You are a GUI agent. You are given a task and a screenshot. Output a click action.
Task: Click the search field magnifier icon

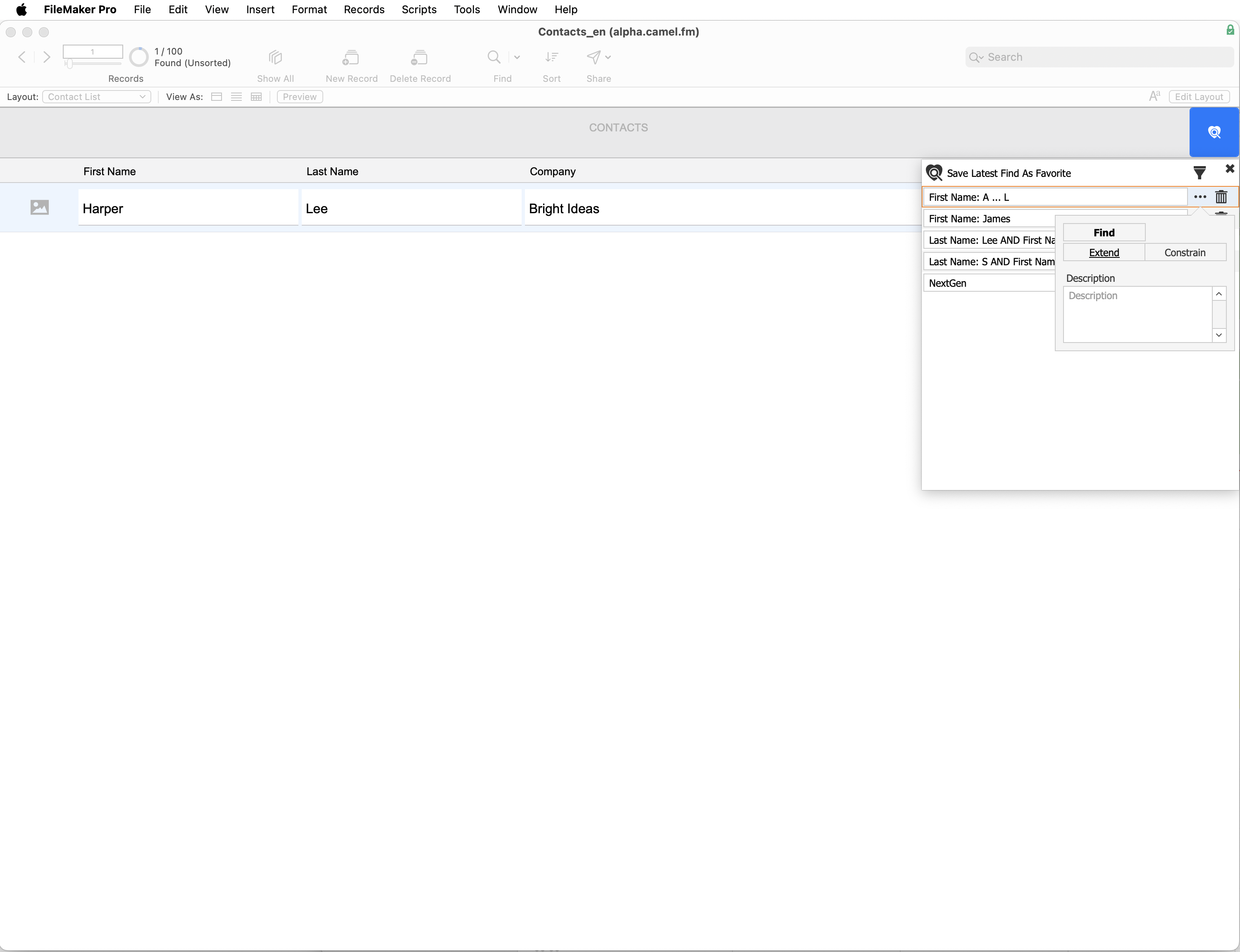tap(974, 57)
